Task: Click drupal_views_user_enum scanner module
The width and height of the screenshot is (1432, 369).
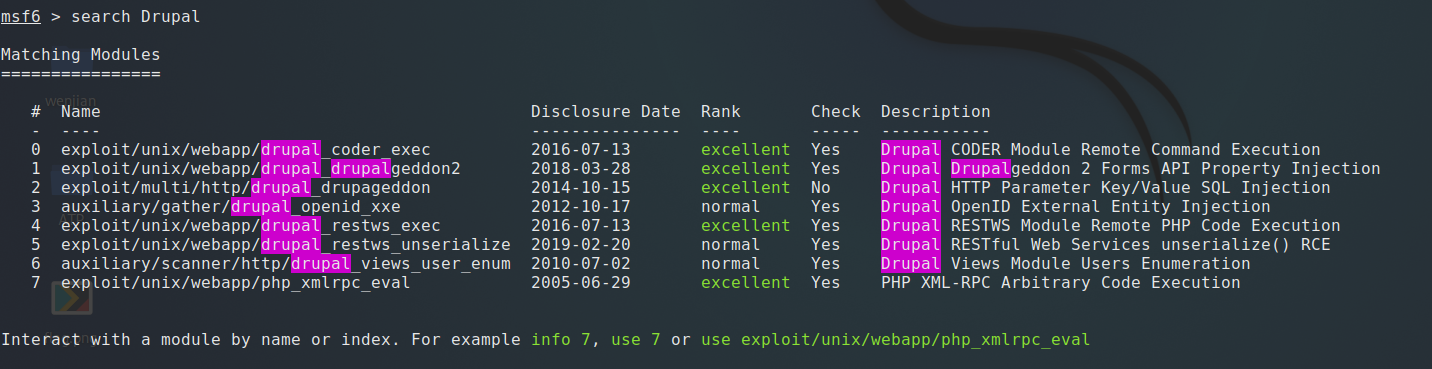Action: pos(286,264)
